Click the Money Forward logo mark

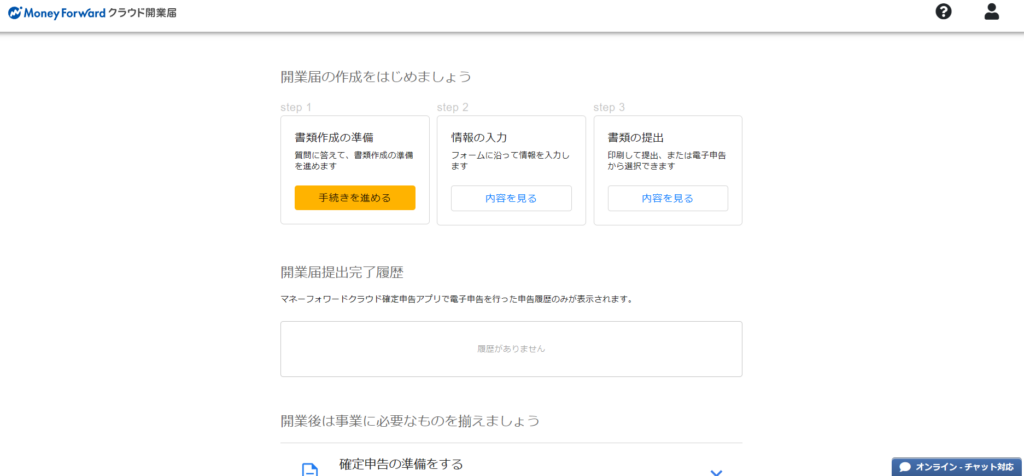pos(15,14)
